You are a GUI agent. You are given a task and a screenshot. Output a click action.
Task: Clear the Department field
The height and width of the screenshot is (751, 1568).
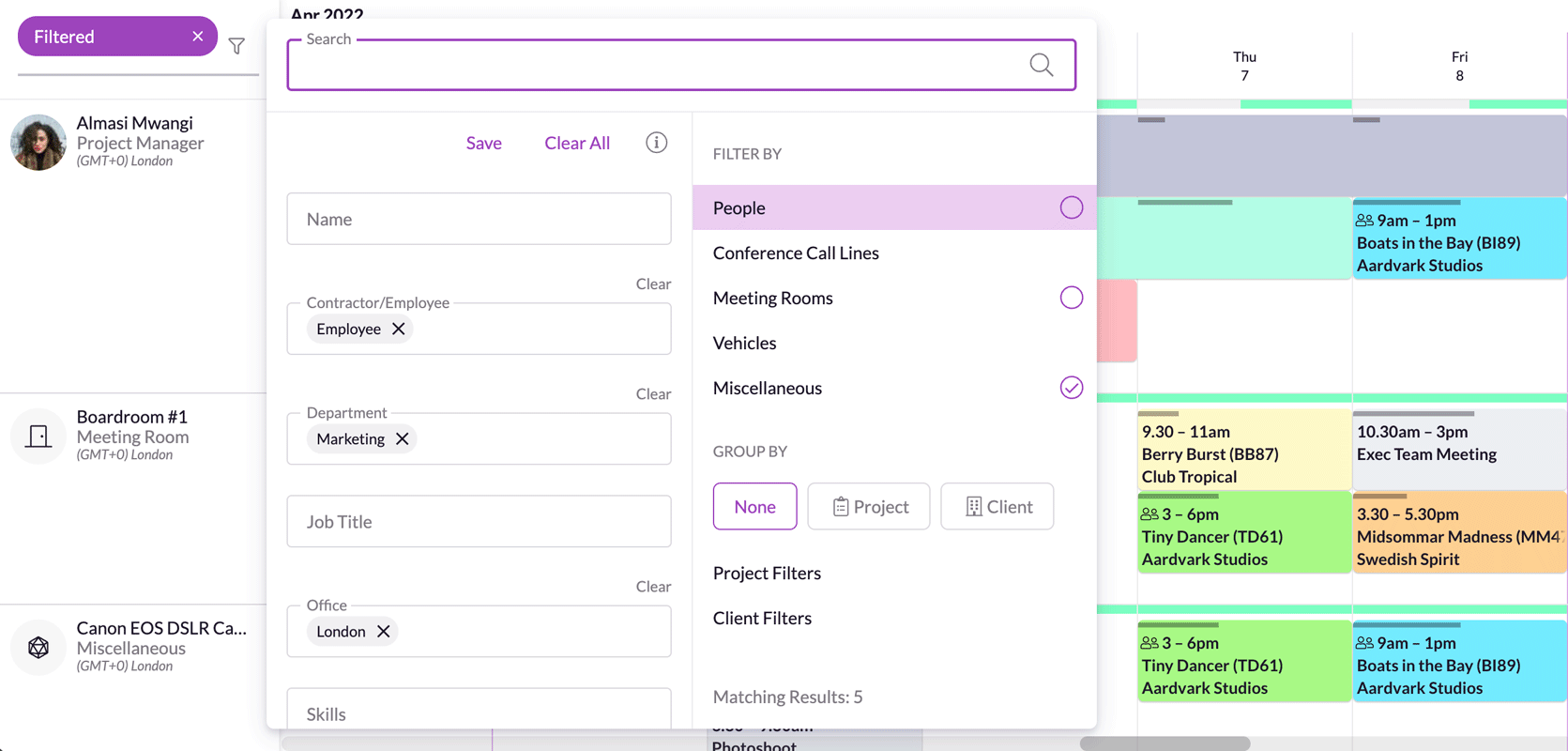tap(653, 393)
